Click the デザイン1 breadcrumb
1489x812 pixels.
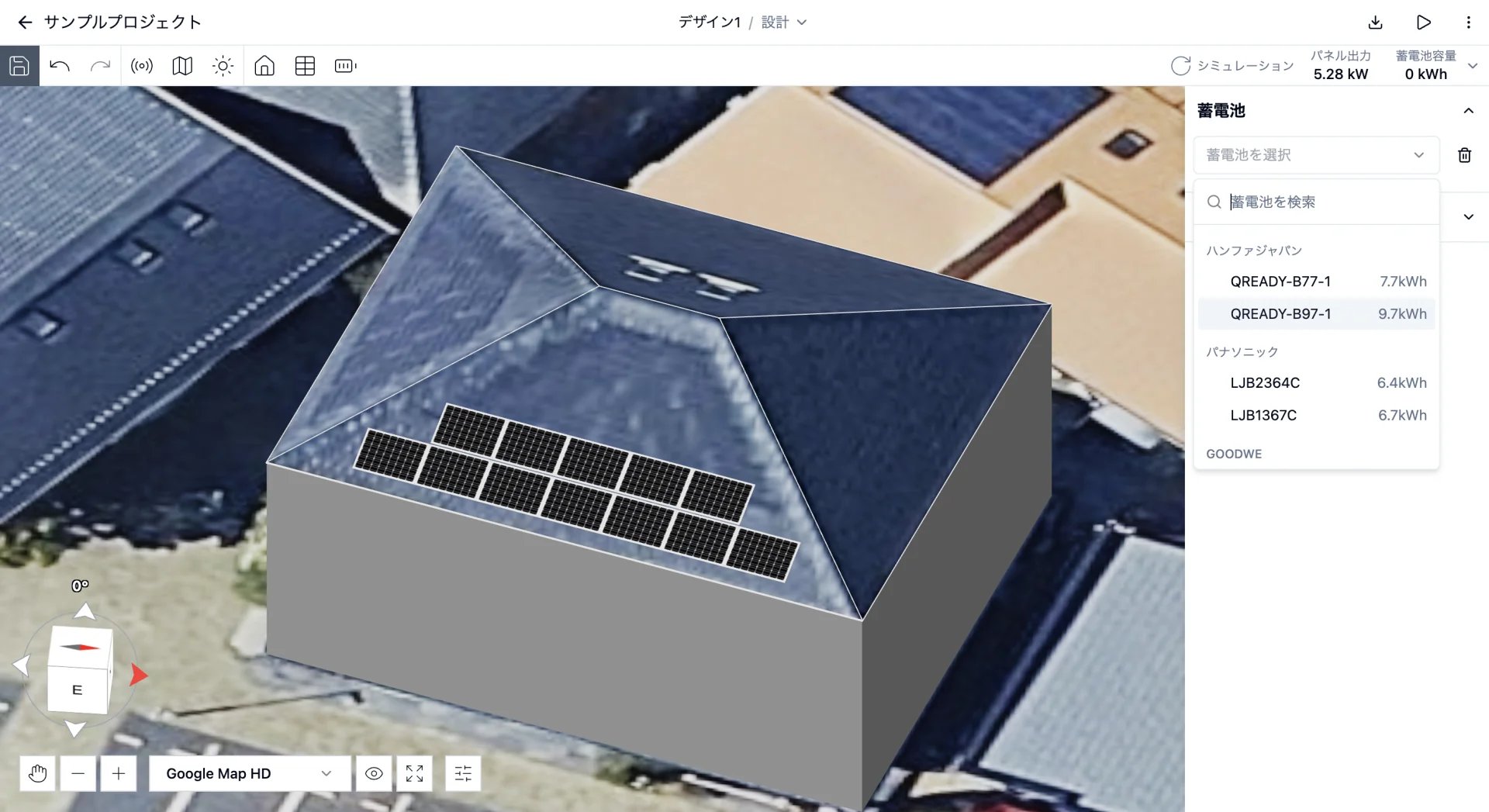[709, 22]
